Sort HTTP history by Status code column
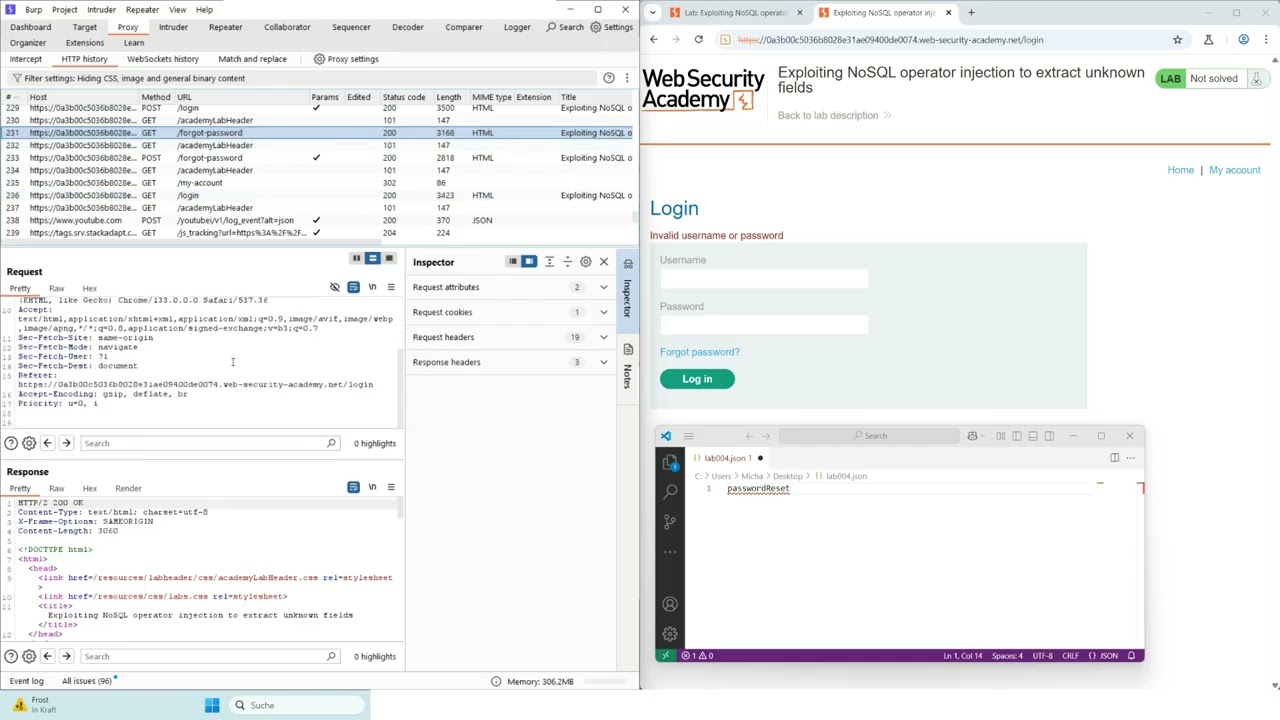This screenshot has width=1280, height=720. [404, 97]
